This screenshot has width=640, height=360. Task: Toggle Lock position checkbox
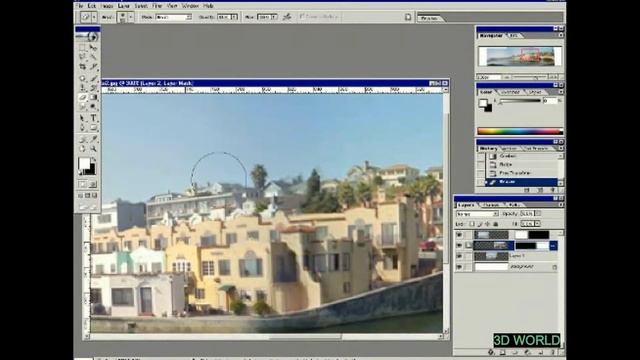pos(488,224)
